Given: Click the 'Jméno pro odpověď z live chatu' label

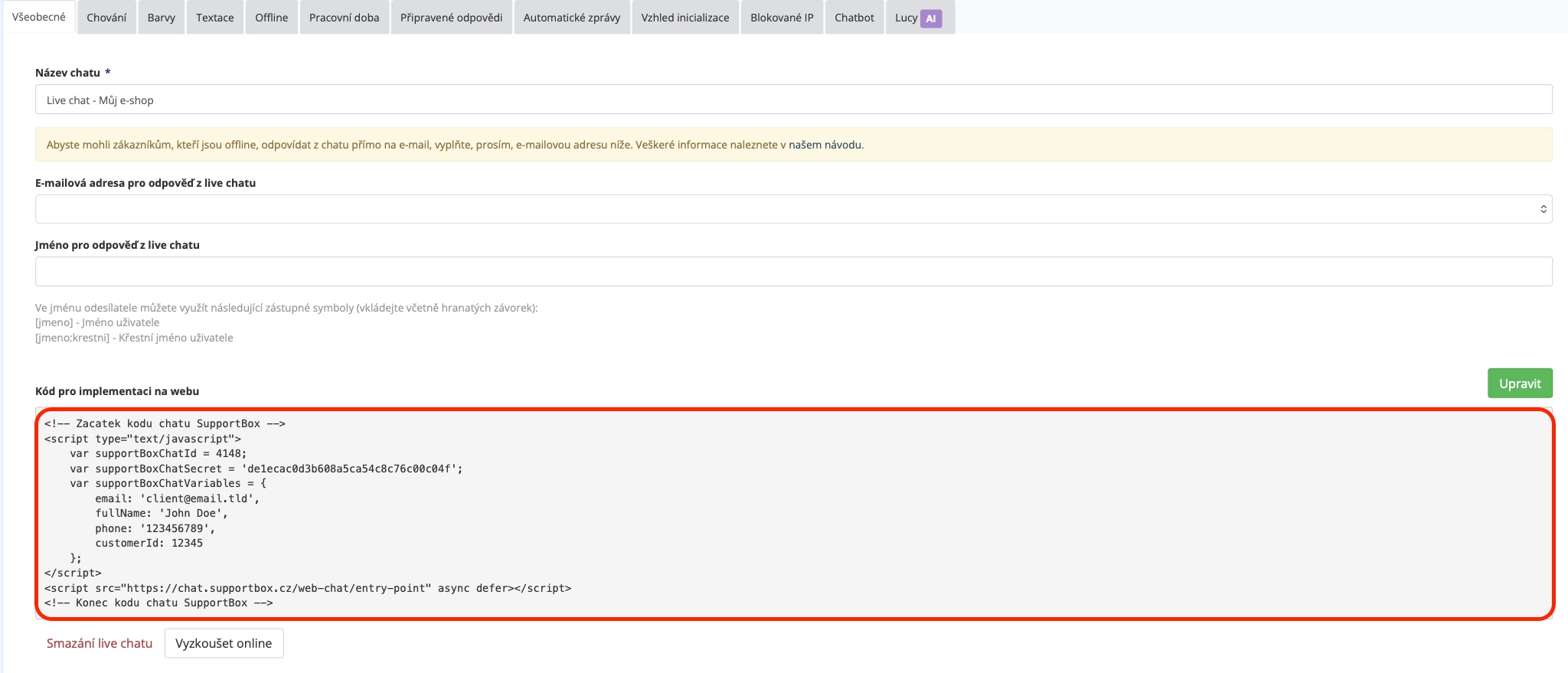Looking at the screenshot, I should click(117, 245).
